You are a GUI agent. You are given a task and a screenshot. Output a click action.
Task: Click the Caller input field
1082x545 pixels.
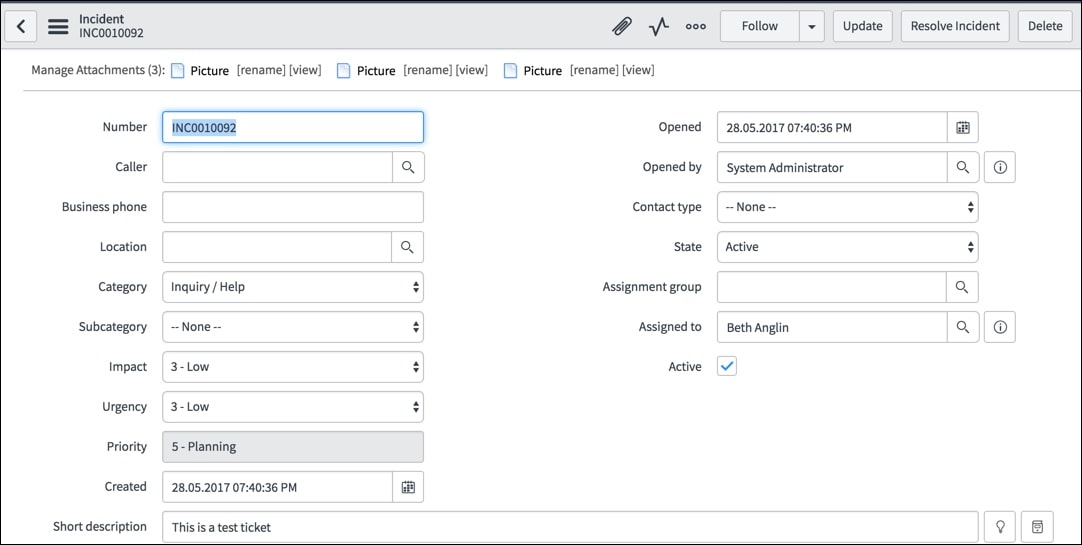click(x=277, y=167)
